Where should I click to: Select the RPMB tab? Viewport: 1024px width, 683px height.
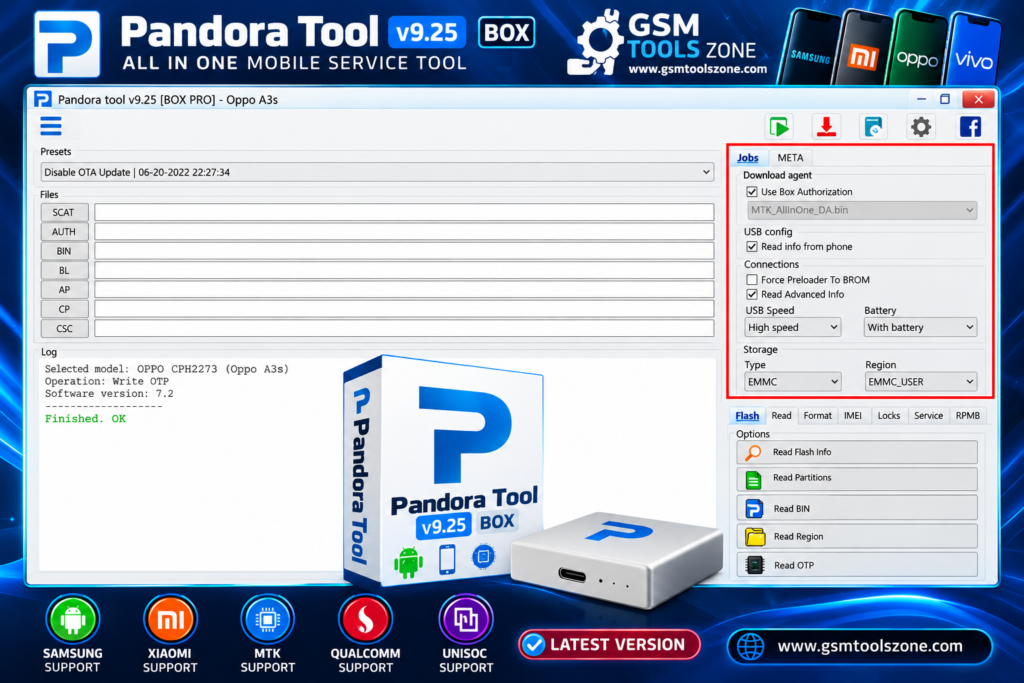click(x=968, y=415)
